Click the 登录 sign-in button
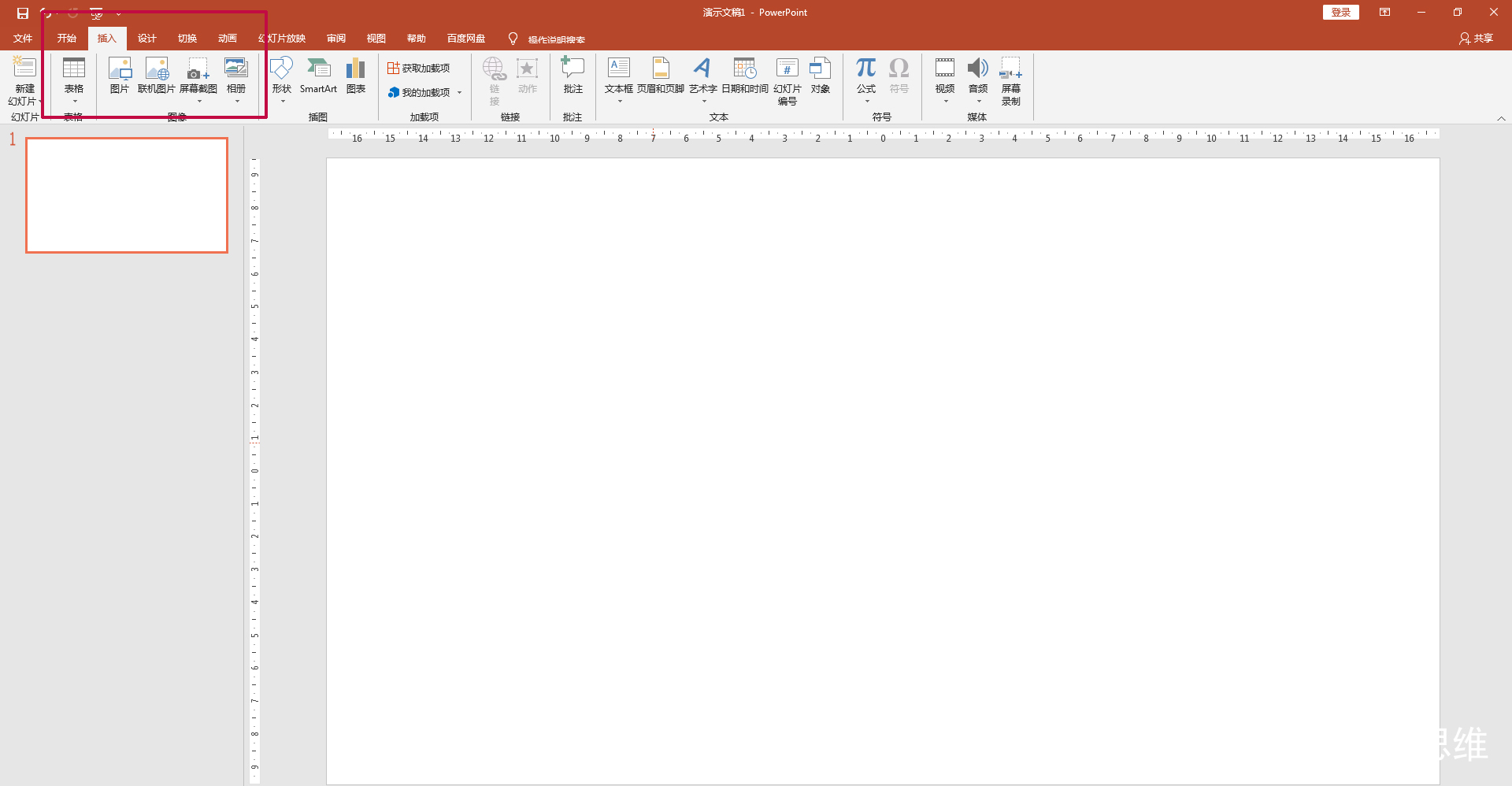Screen dimensions: 1512x786 click(x=1340, y=13)
